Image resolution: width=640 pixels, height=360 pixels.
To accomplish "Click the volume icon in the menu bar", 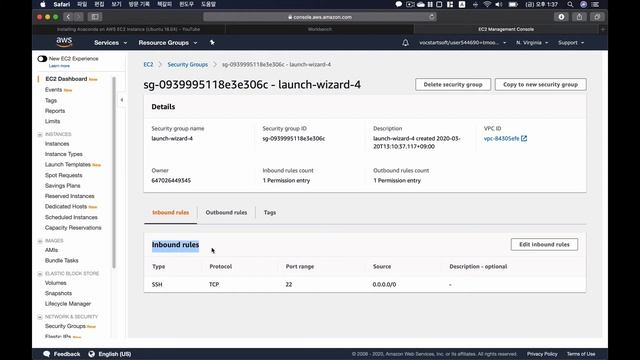I will [x=499, y=4].
